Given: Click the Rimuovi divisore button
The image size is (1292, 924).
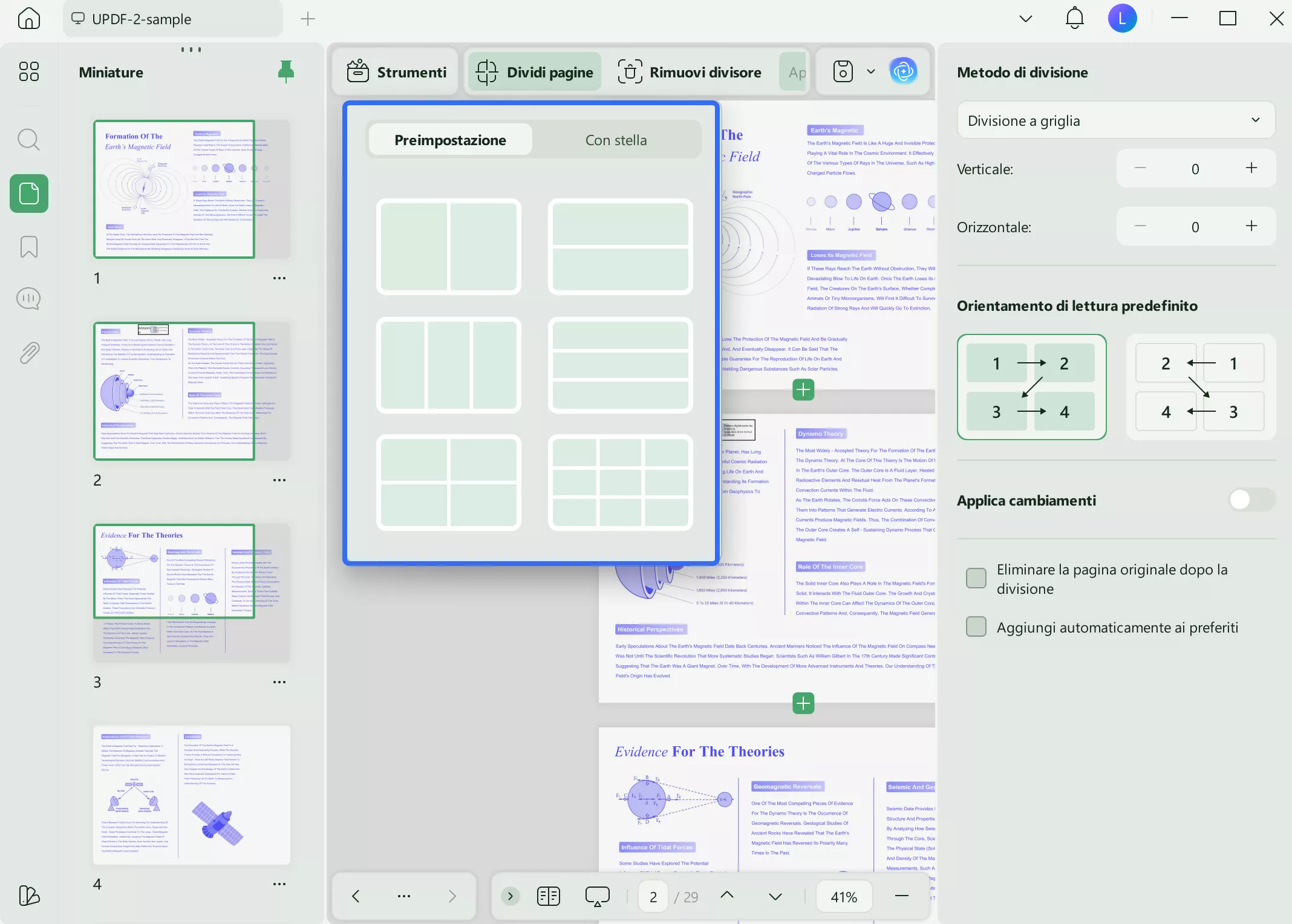Looking at the screenshot, I should 690,72.
